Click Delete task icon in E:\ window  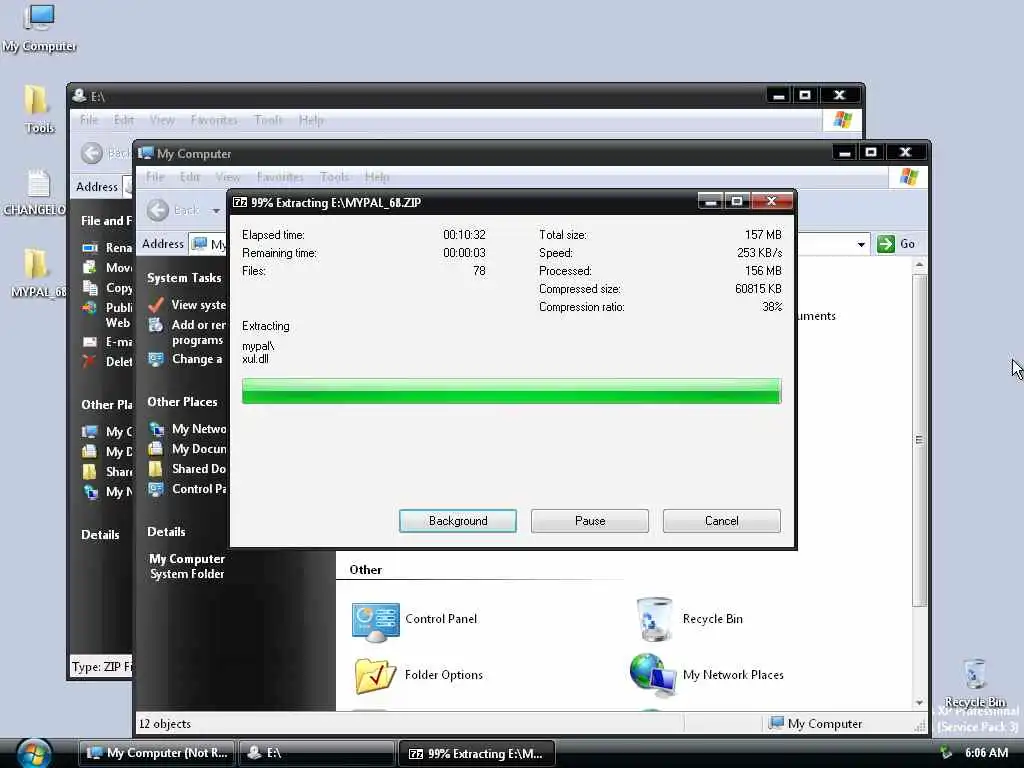click(89, 361)
